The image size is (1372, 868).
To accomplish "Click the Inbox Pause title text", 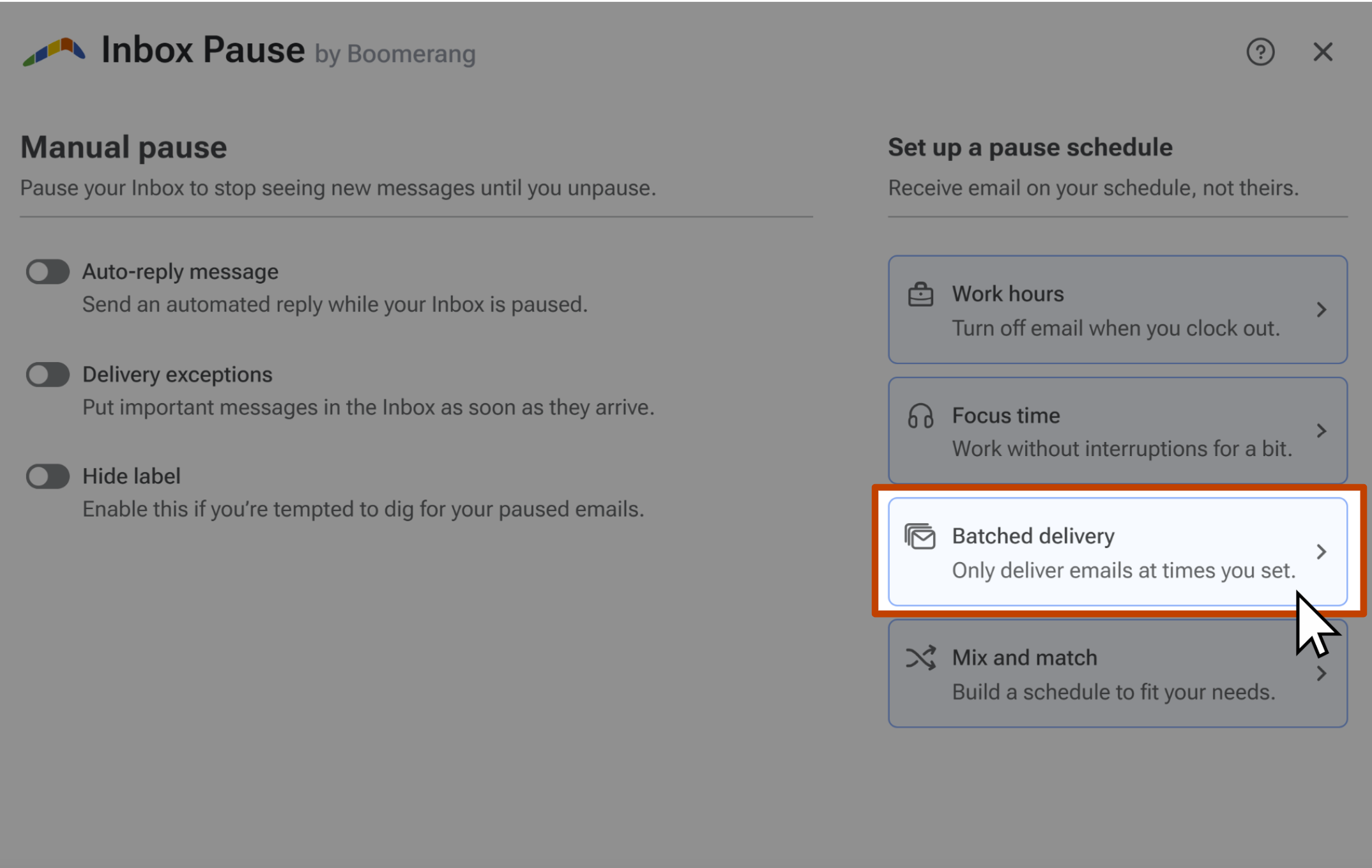I will (203, 50).
